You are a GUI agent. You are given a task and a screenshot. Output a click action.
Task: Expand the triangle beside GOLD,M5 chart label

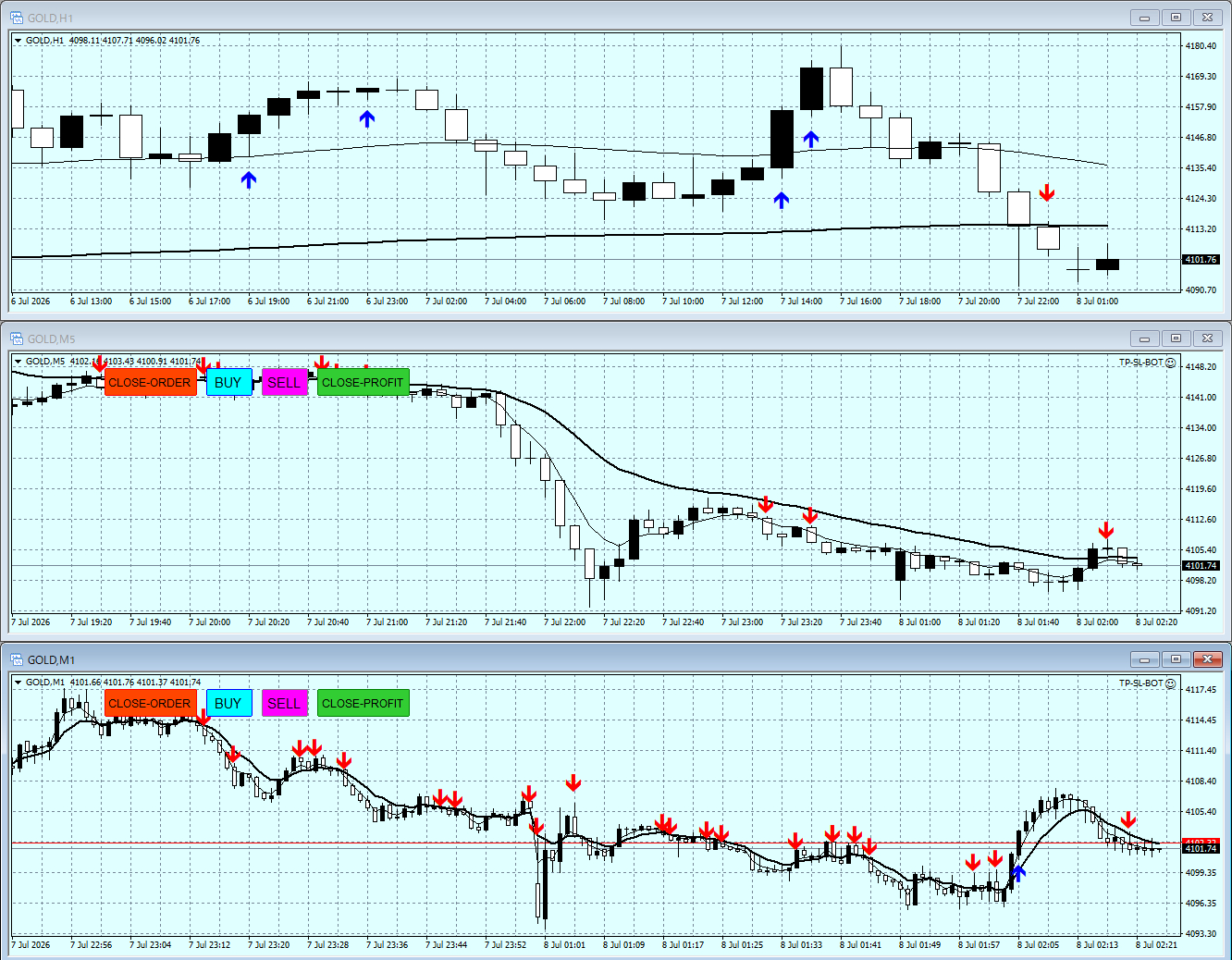point(18,362)
